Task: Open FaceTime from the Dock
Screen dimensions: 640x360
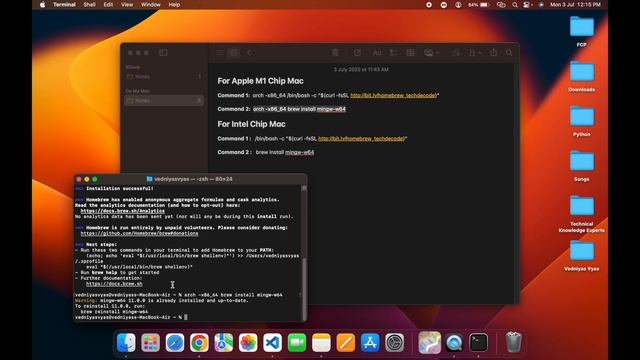Action: [297, 342]
